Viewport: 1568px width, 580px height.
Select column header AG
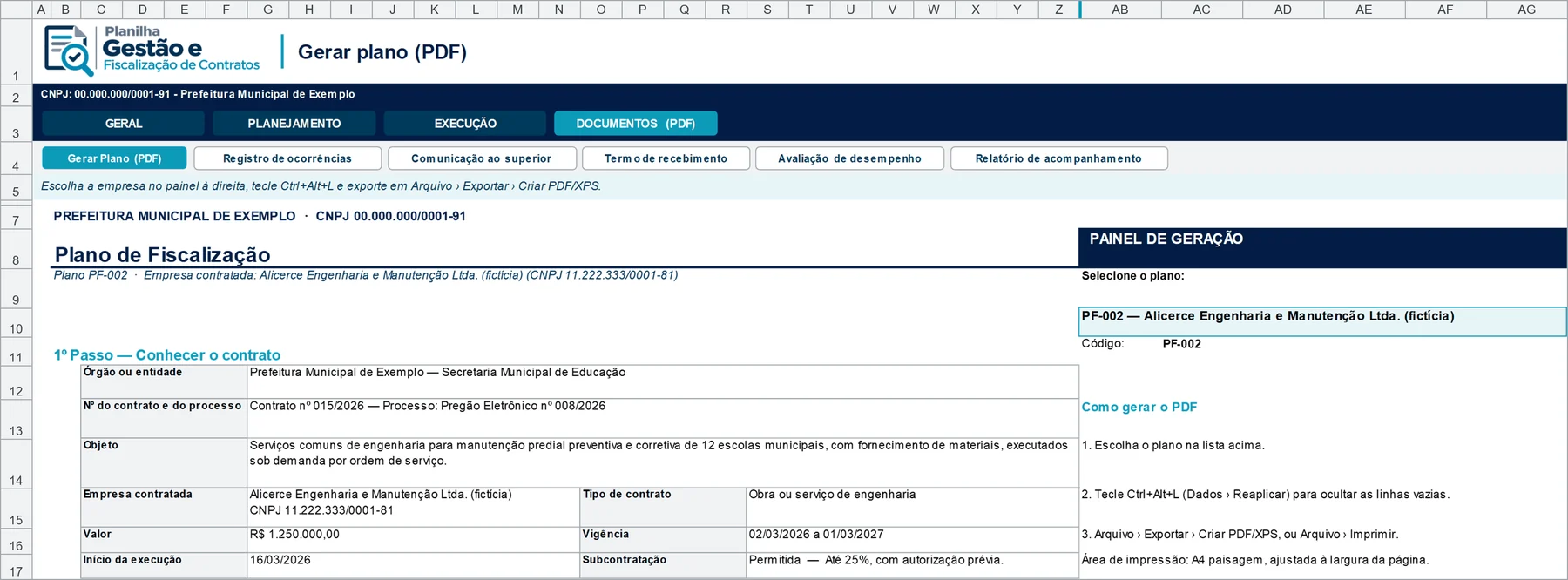pyautogui.click(x=1526, y=10)
